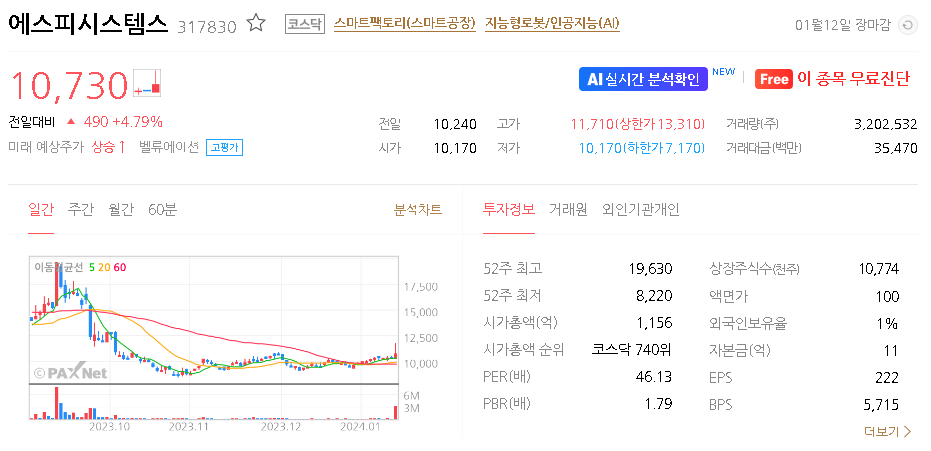The width and height of the screenshot is (931, 451).
Task: Select the 투자정보 tab
Action: click(509, 209)
